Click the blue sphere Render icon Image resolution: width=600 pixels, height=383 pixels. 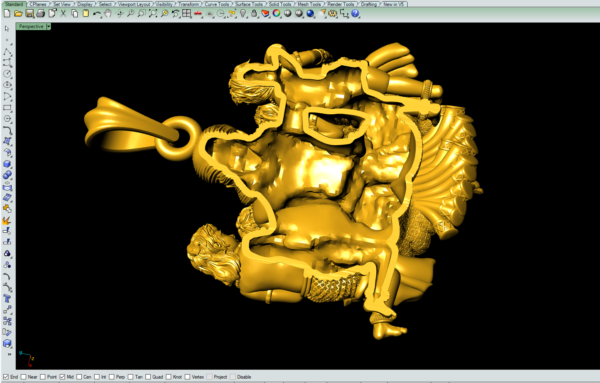point(310,14)
